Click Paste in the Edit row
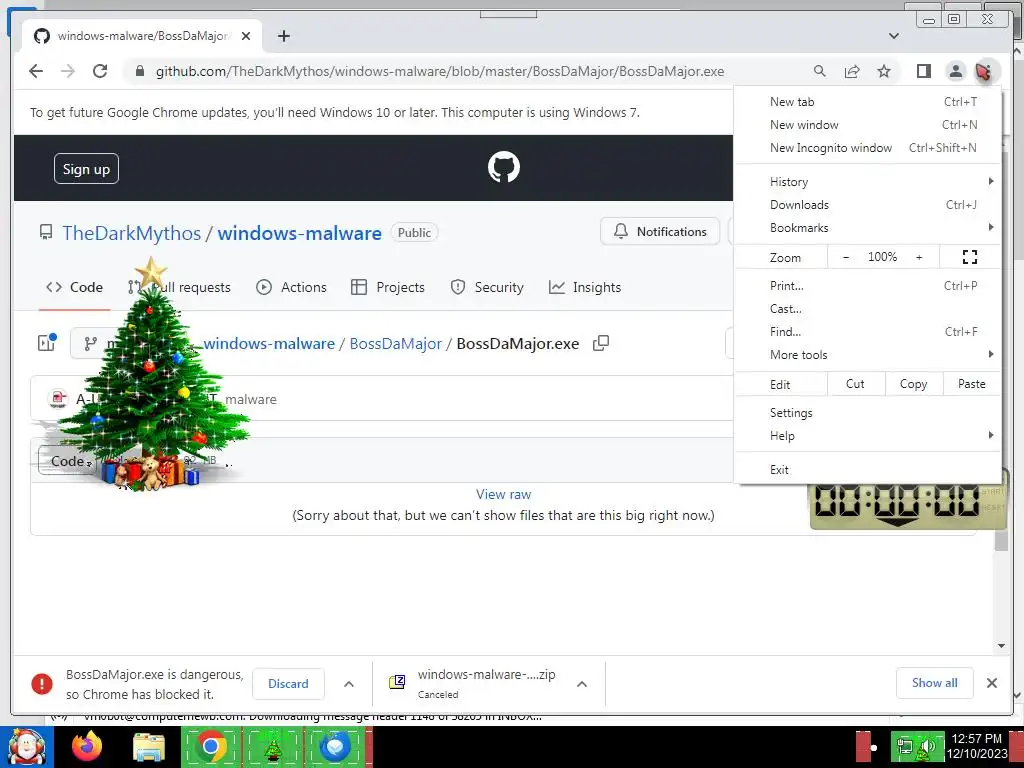 pyautogui.click(x=972, y=384)
